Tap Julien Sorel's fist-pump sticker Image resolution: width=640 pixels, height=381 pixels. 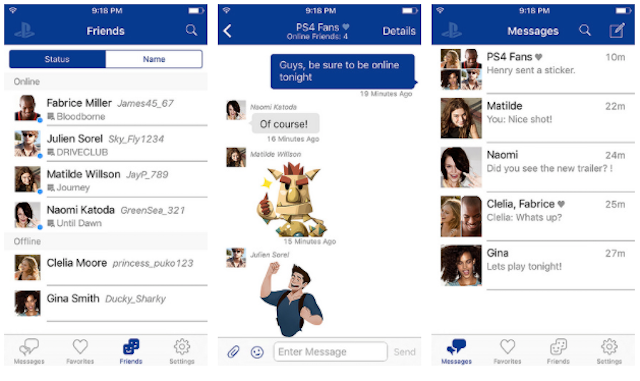(291, 299)
